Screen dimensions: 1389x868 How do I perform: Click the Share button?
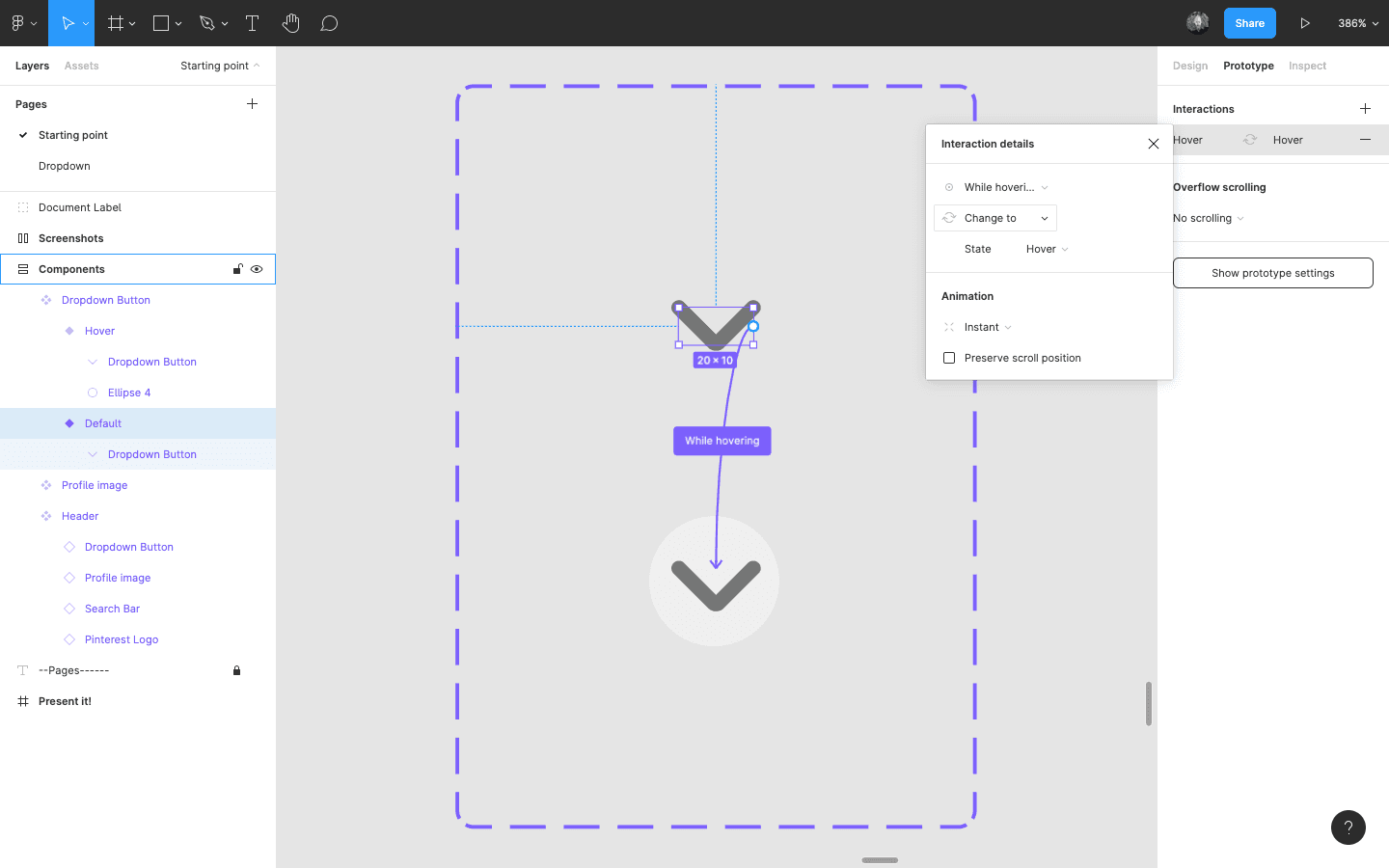pyautogui.click(x=1250, y=23)
